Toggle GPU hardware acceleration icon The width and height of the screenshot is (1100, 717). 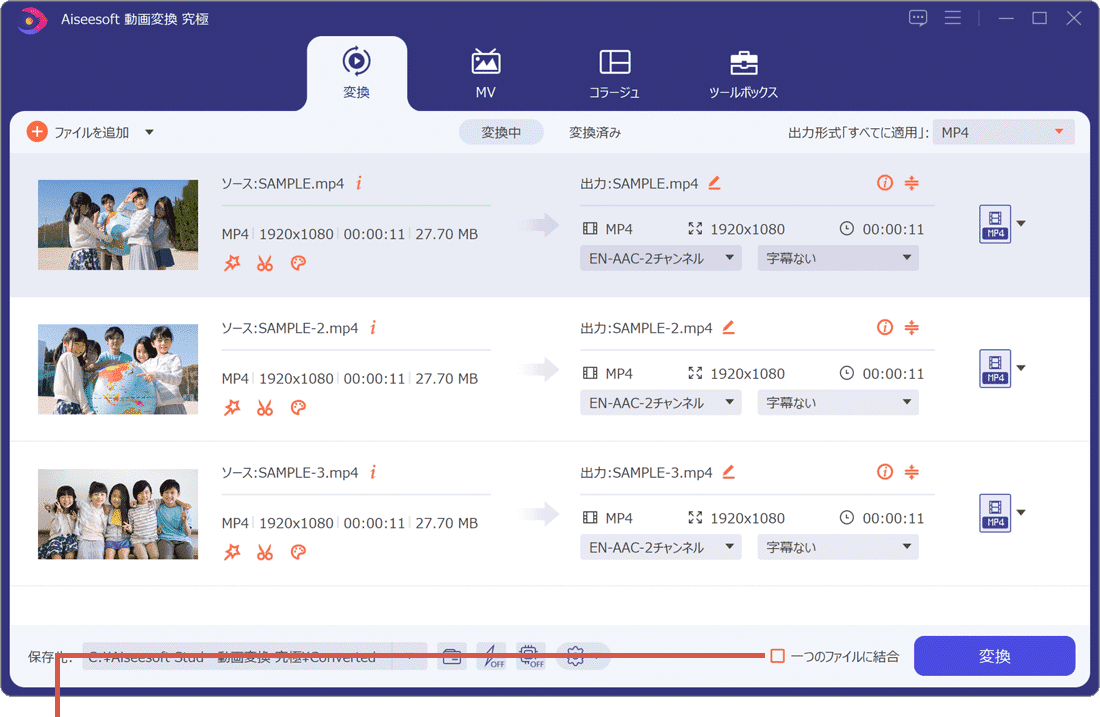coord(531,657)
